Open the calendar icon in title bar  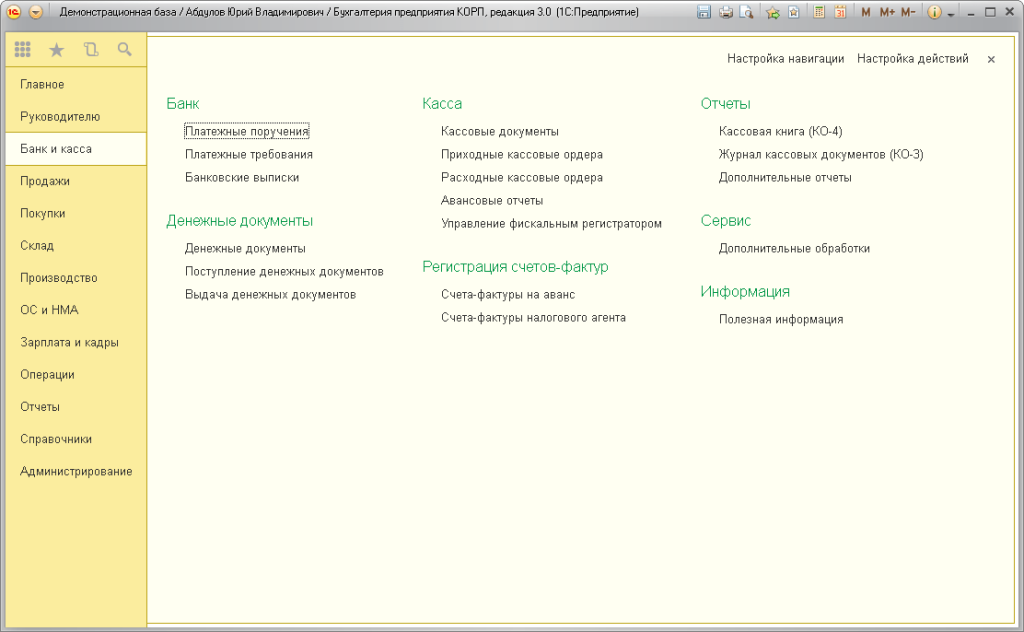point(840,12)
